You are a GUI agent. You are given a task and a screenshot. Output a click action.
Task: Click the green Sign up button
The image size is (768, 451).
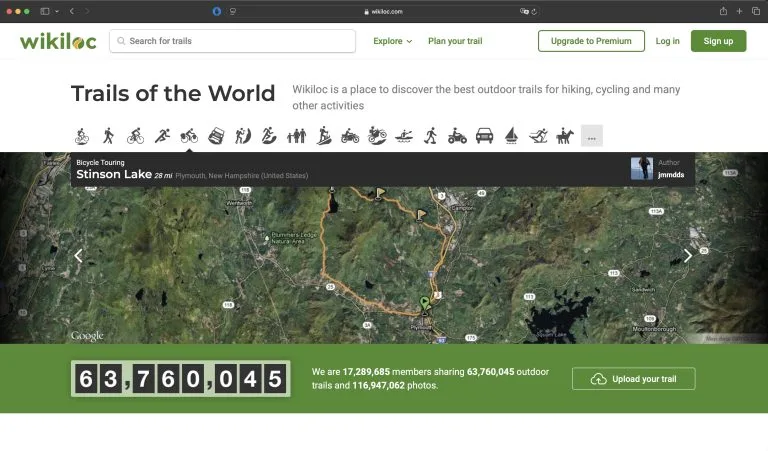719,41
